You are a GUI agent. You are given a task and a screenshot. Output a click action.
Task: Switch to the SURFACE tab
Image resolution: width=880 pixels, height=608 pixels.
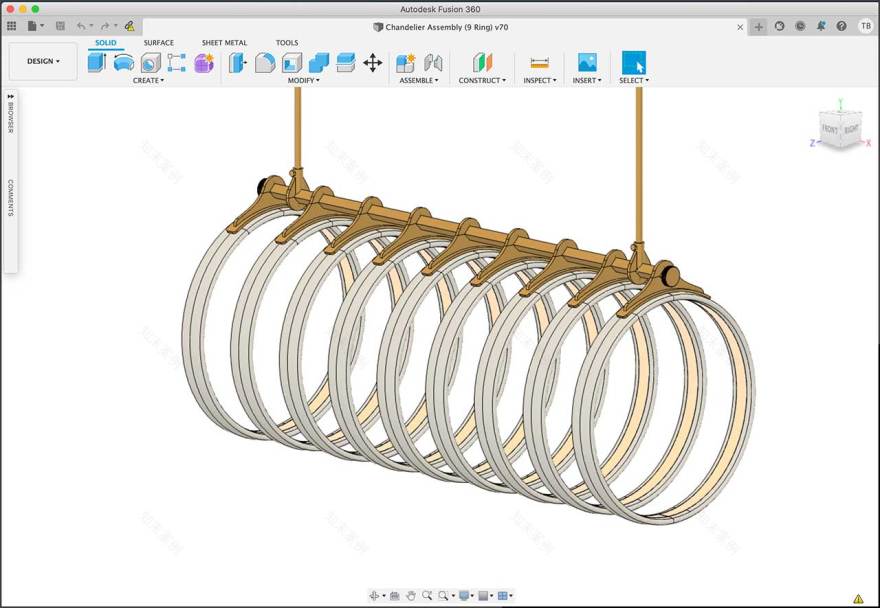click(158, 43)
